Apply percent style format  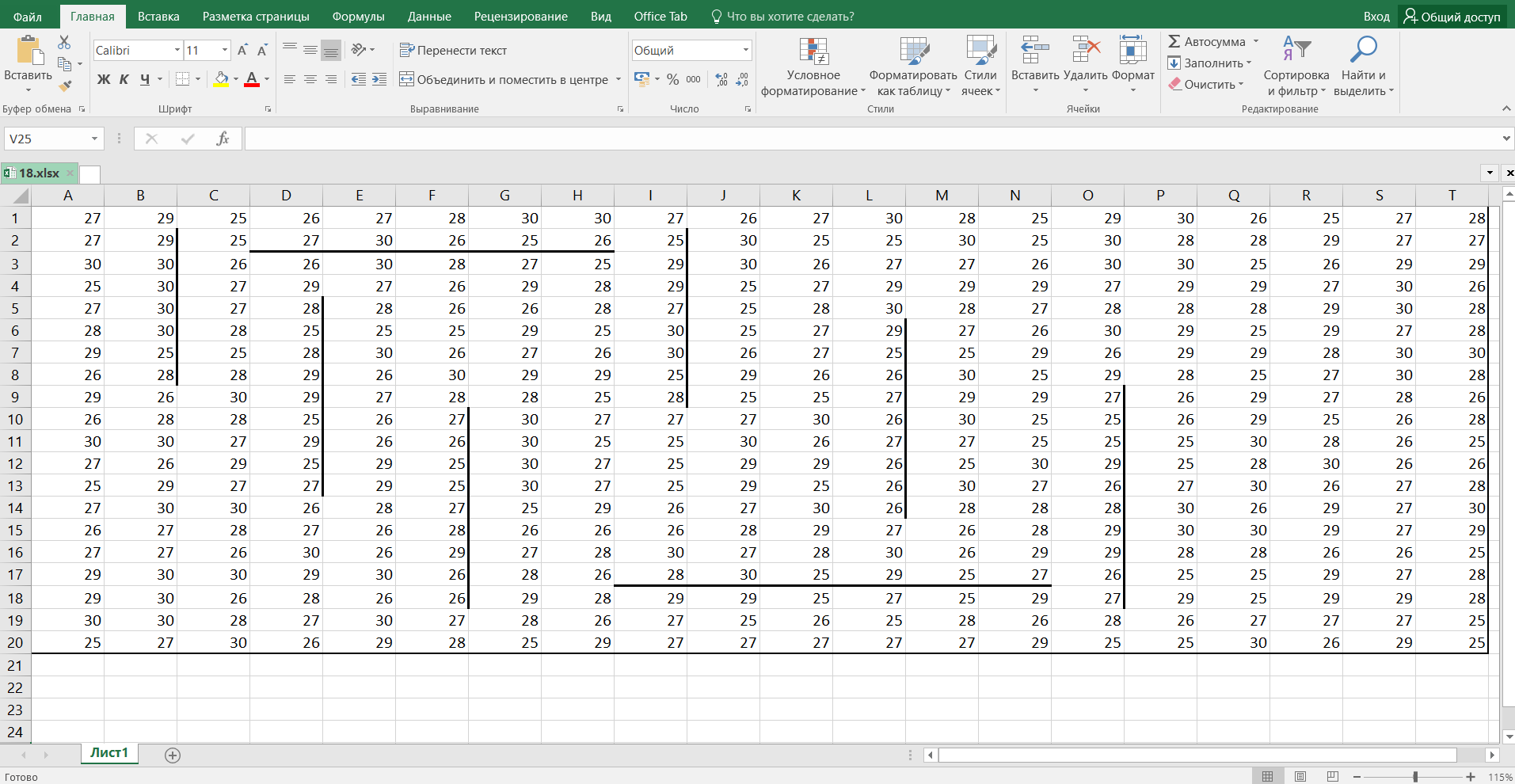[x=672, y=79]
